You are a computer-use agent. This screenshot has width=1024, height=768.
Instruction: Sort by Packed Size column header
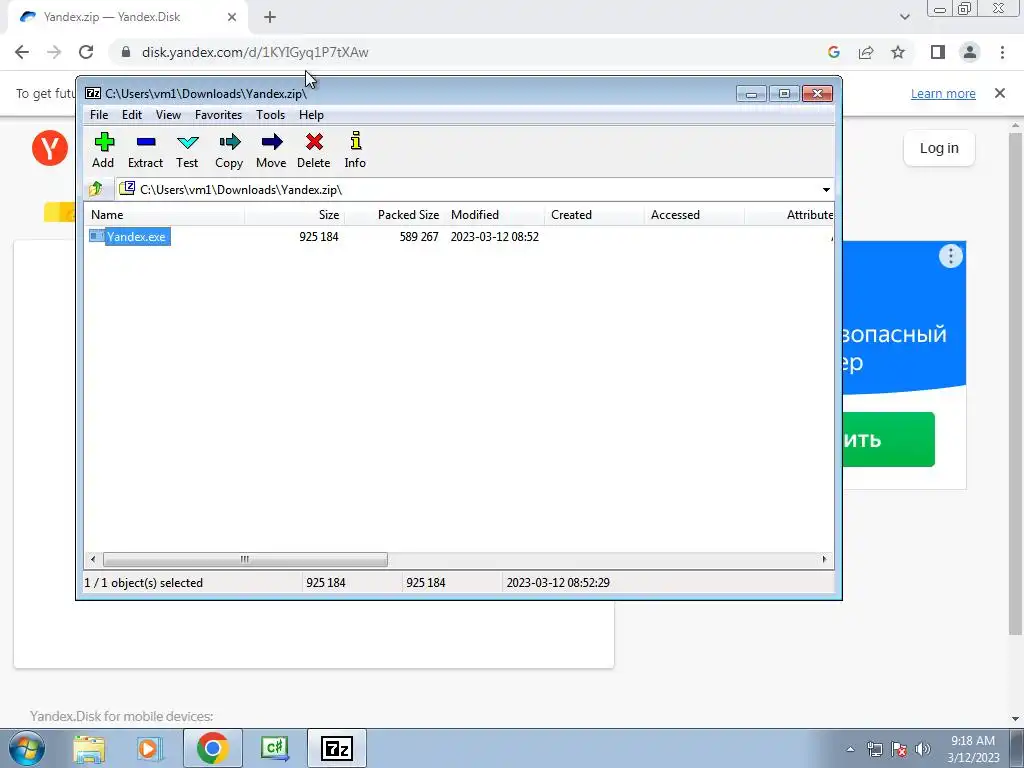point(394,215)
